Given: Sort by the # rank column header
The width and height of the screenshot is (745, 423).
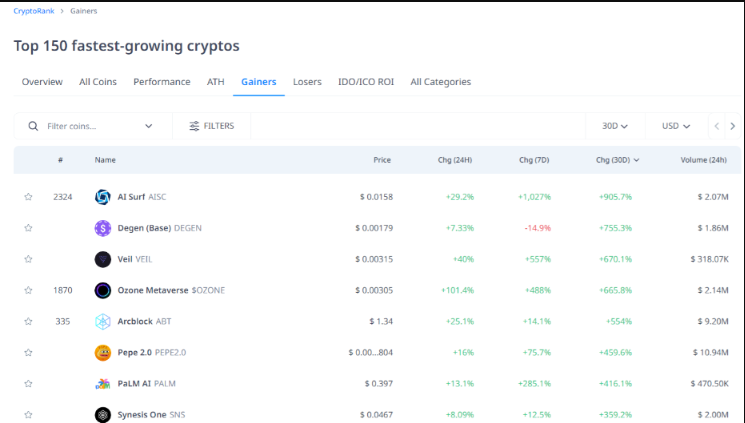Looking at the screenshot, I should click(60, 160).
